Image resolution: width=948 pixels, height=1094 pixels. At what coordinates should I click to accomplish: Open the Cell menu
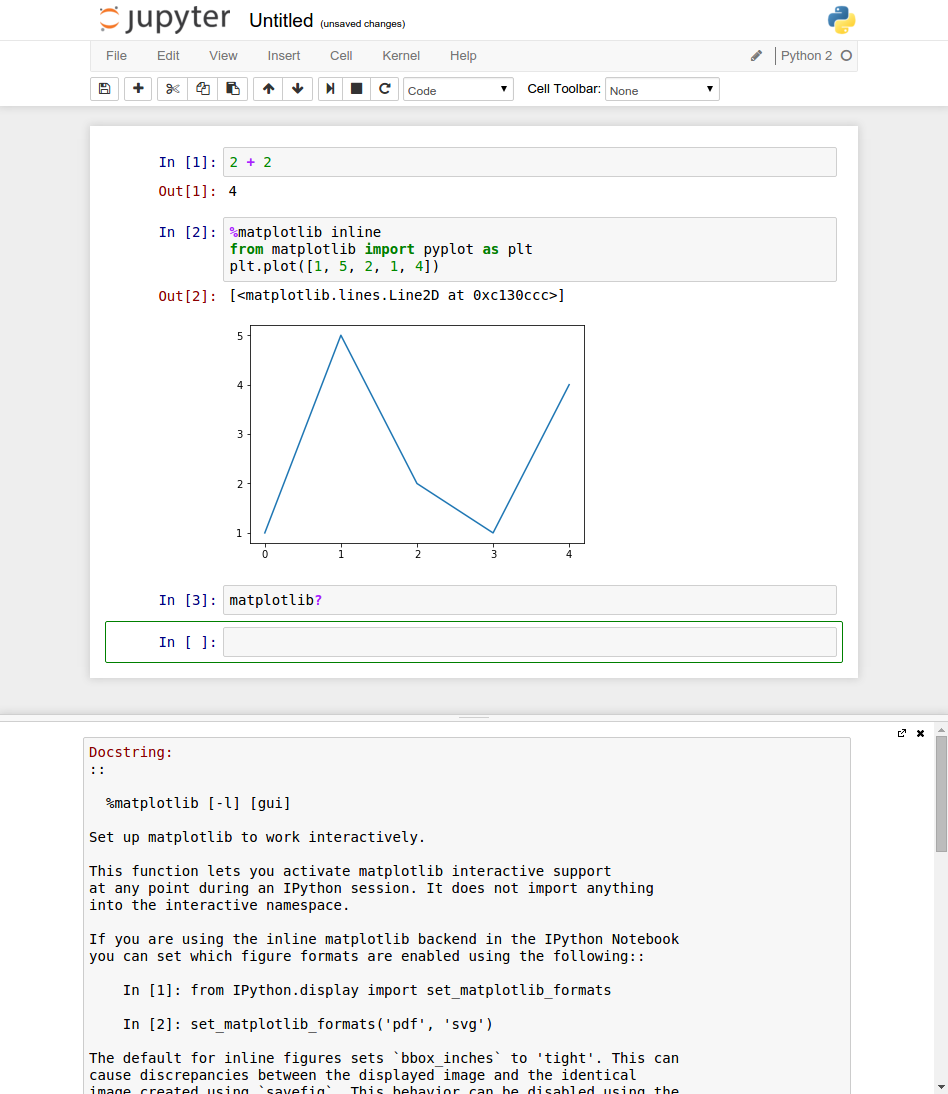click(x=341, y=56)
